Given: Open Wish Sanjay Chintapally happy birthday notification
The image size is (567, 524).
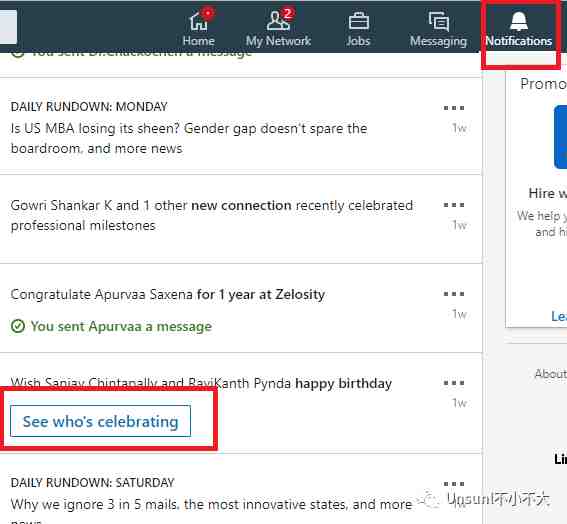Looking at the screenshot, I should tap(201, 383).
